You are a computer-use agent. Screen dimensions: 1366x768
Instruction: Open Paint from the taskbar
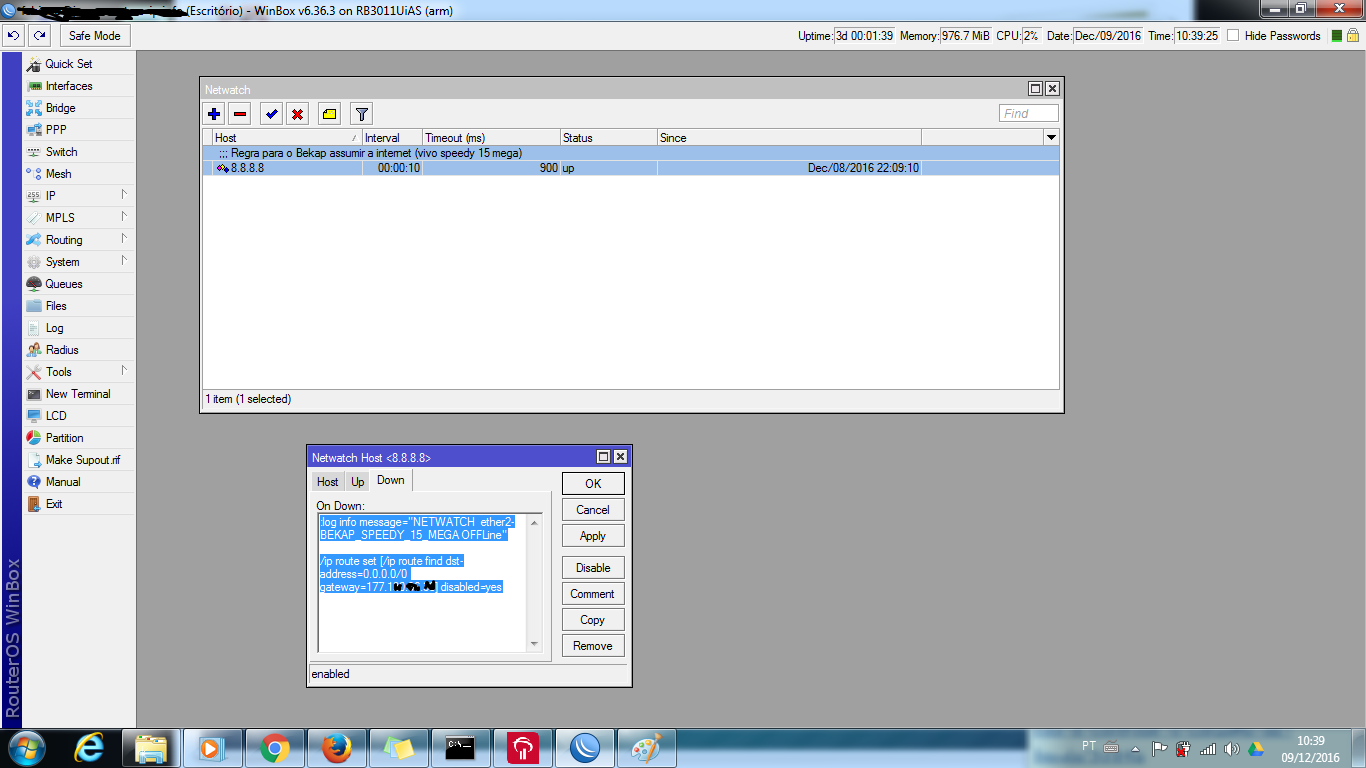pyautogui.click(x=647, y=748)
